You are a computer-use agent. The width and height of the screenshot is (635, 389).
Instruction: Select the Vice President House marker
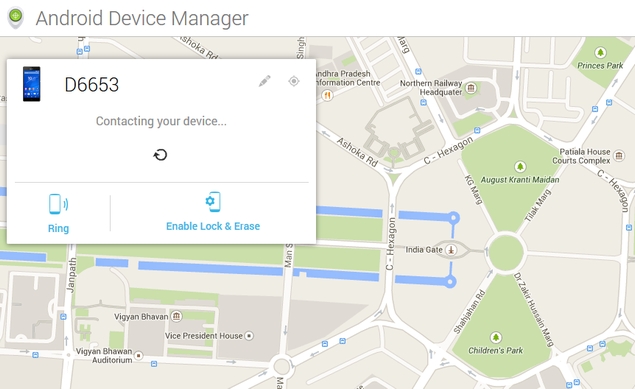(249, 336)
